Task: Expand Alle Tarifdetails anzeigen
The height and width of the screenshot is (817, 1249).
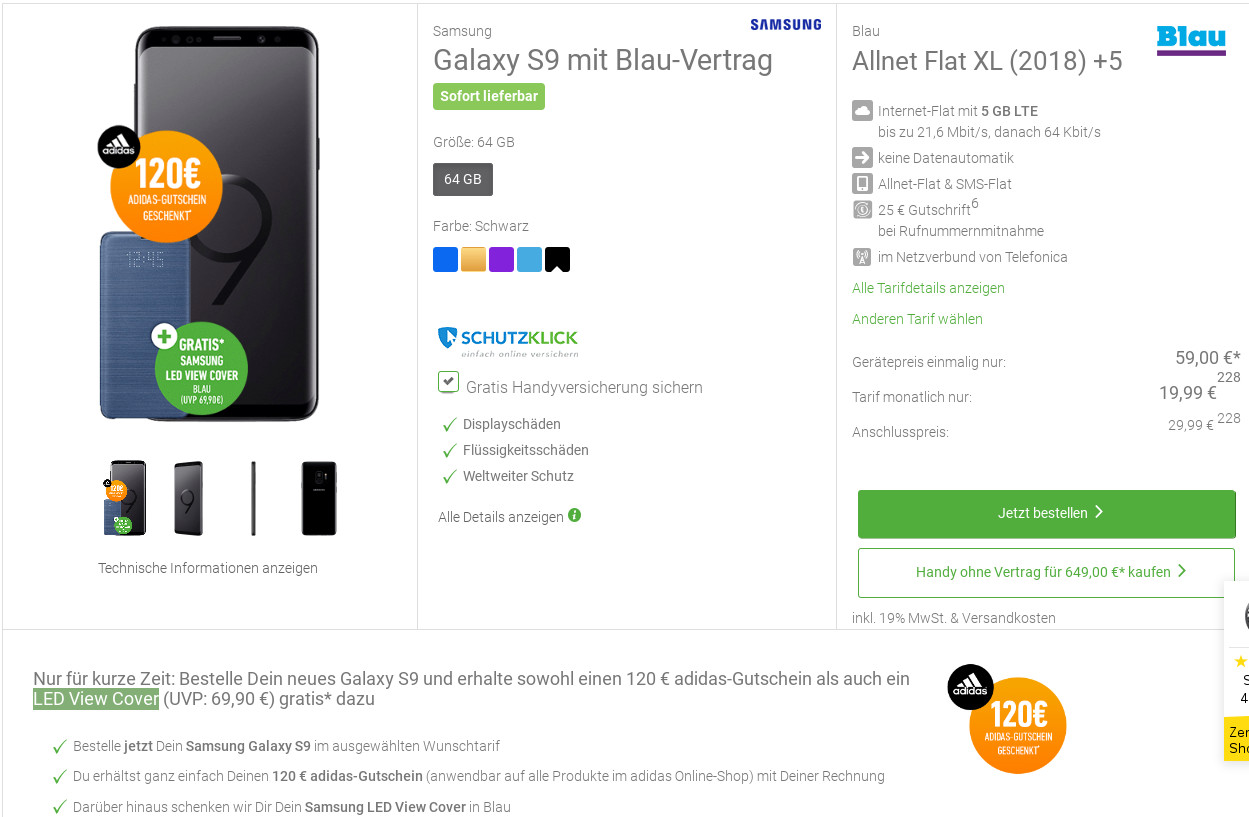Action: click(928, 288)
